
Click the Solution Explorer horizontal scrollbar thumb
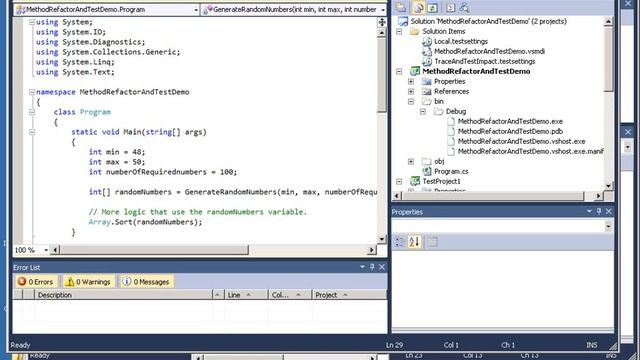pyautogui.click(x=493, y=196)
